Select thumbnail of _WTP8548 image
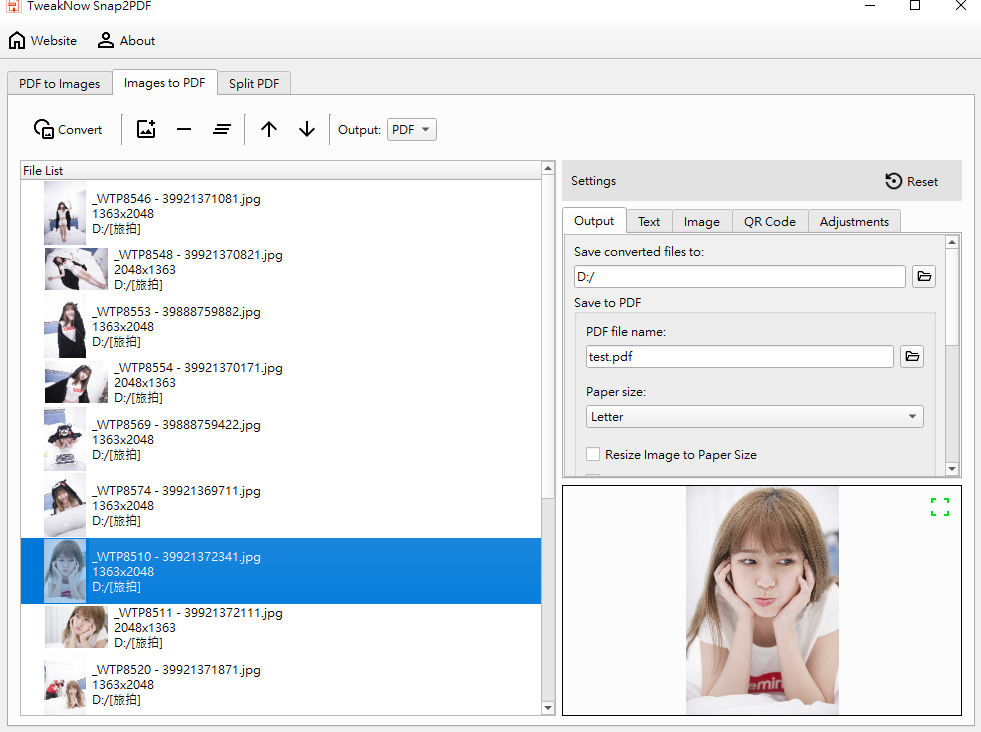The height and width of the screenshot is (732, 981). pos(76,269)
